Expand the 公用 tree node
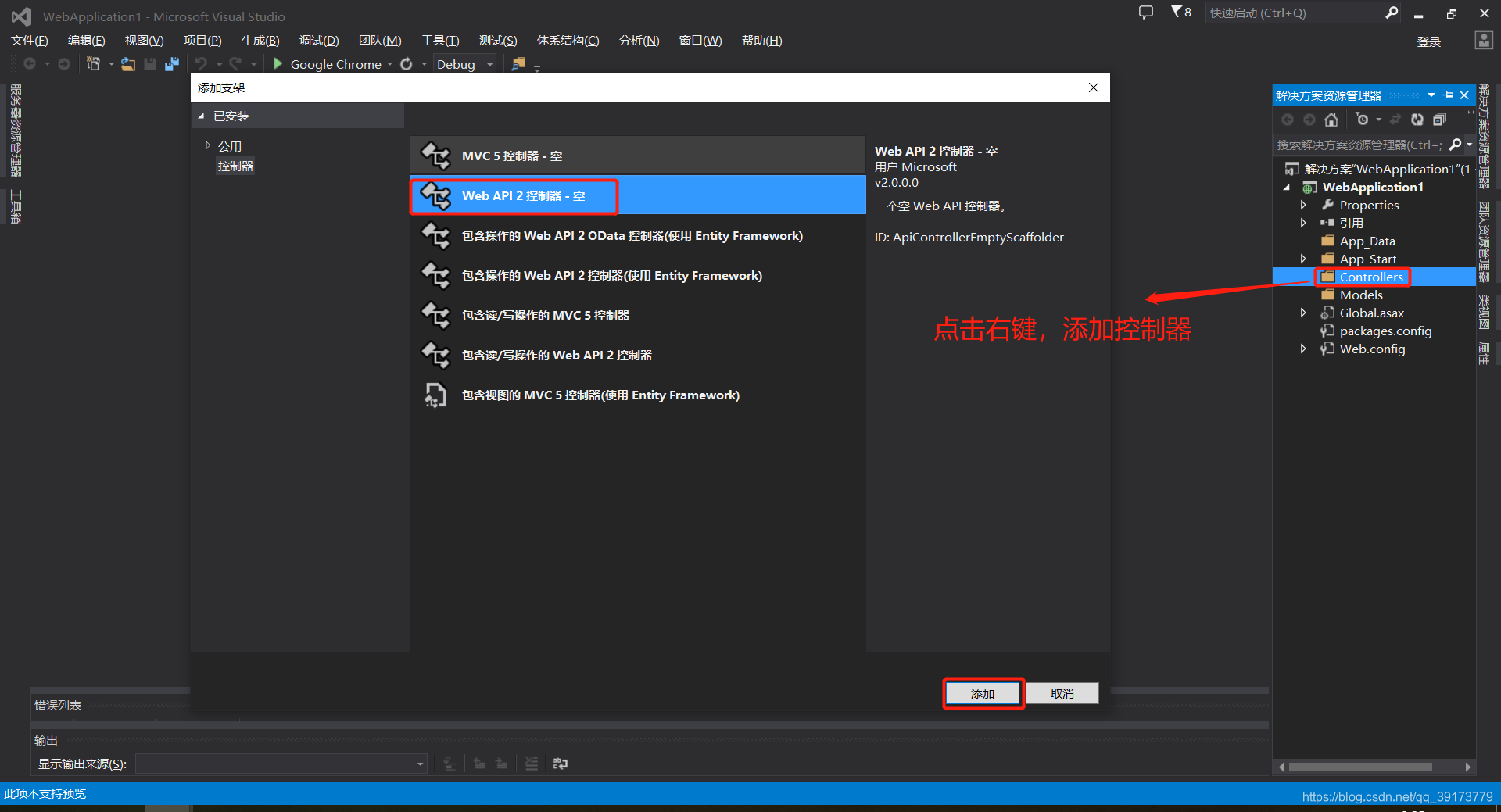The height and width of the screenshot is (812, 1501). click(x=207, y=145)
